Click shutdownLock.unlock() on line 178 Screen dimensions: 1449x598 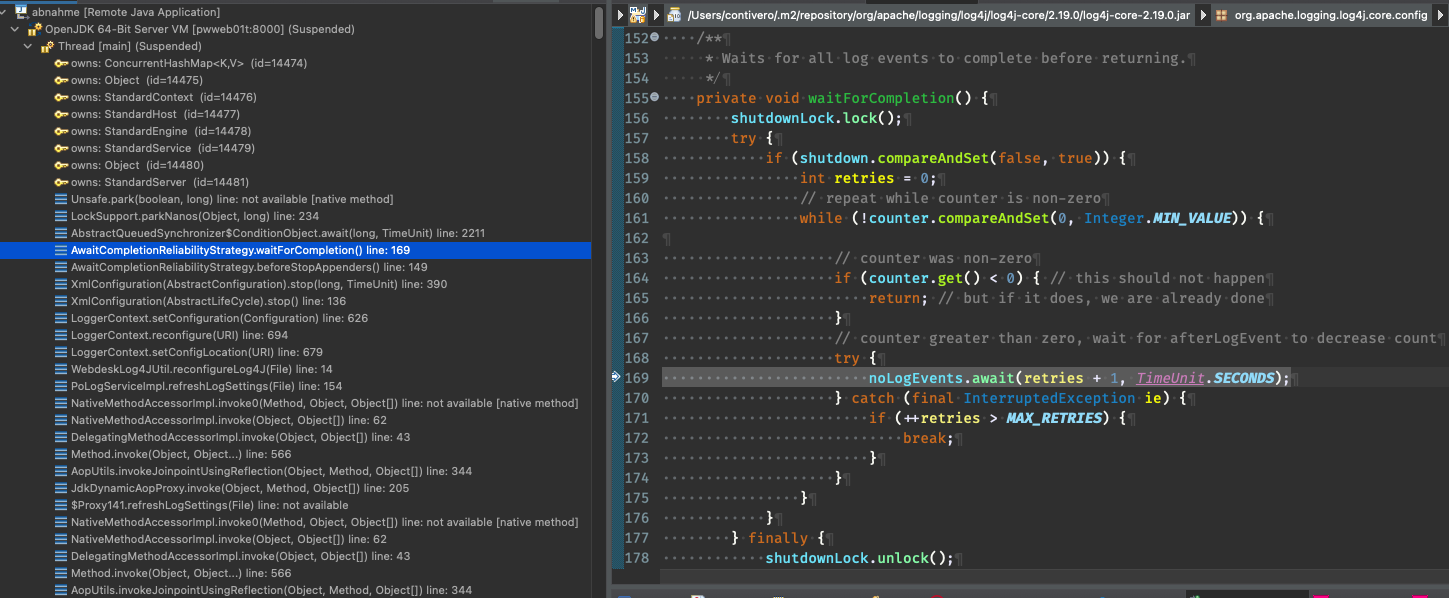coord(860,558)
